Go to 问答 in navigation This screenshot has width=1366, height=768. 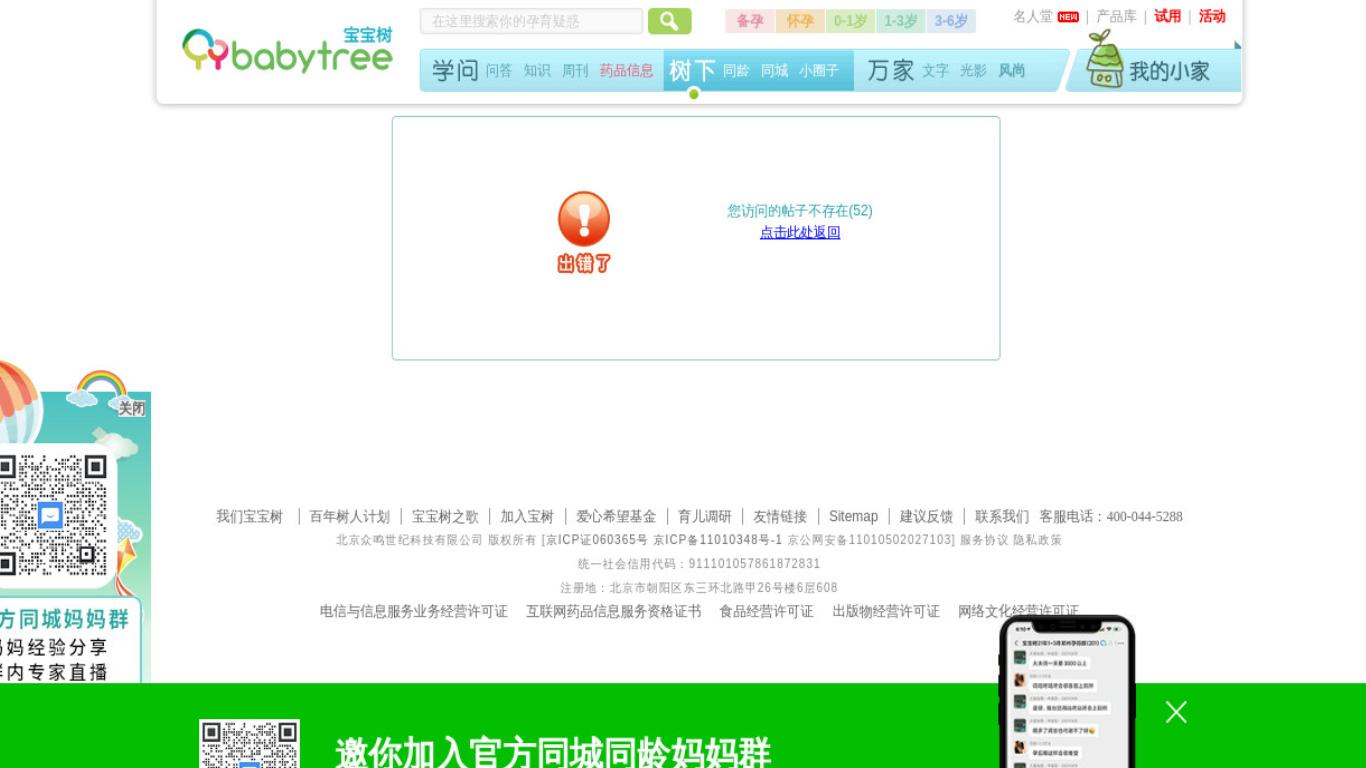point(499,71)
